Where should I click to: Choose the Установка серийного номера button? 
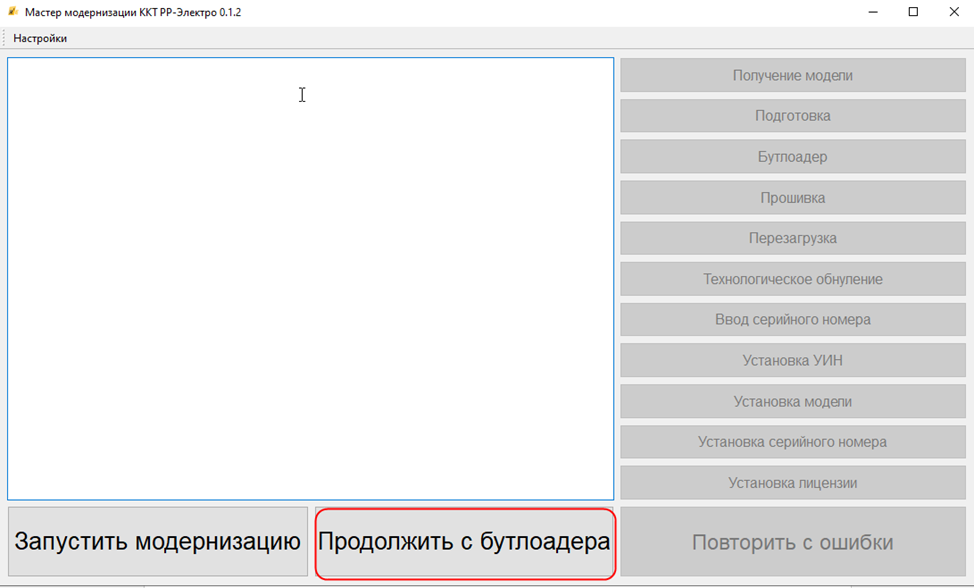pos(792,442)
